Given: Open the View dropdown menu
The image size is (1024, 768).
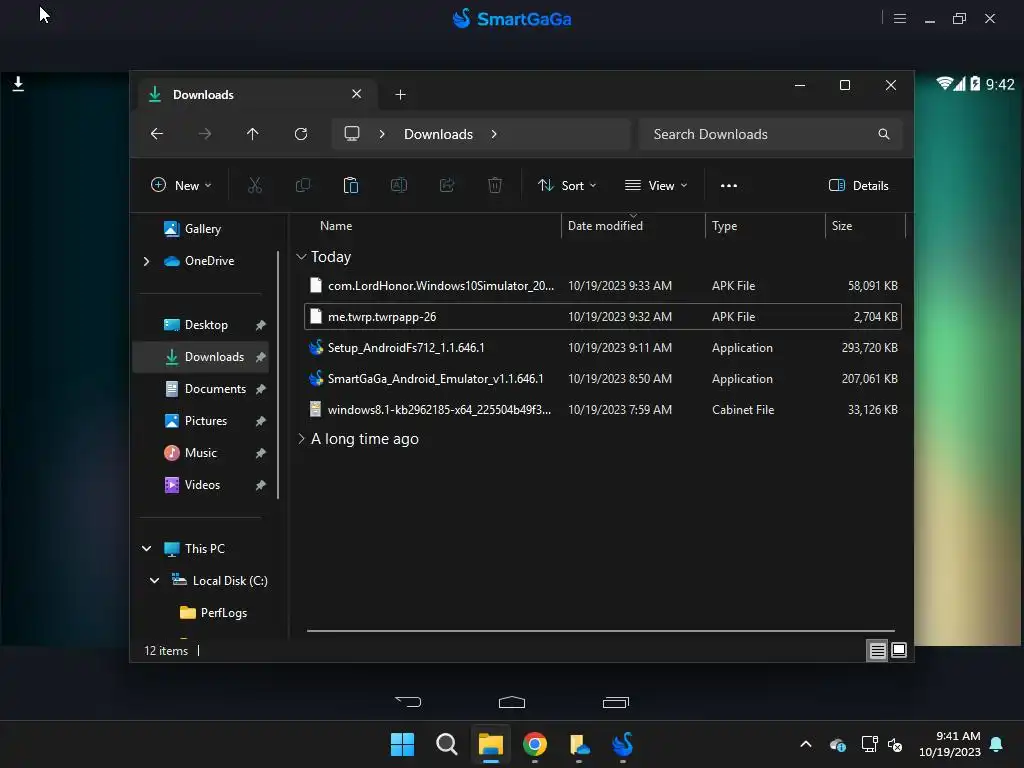Looking at the screenshot, I should (656, 185).
